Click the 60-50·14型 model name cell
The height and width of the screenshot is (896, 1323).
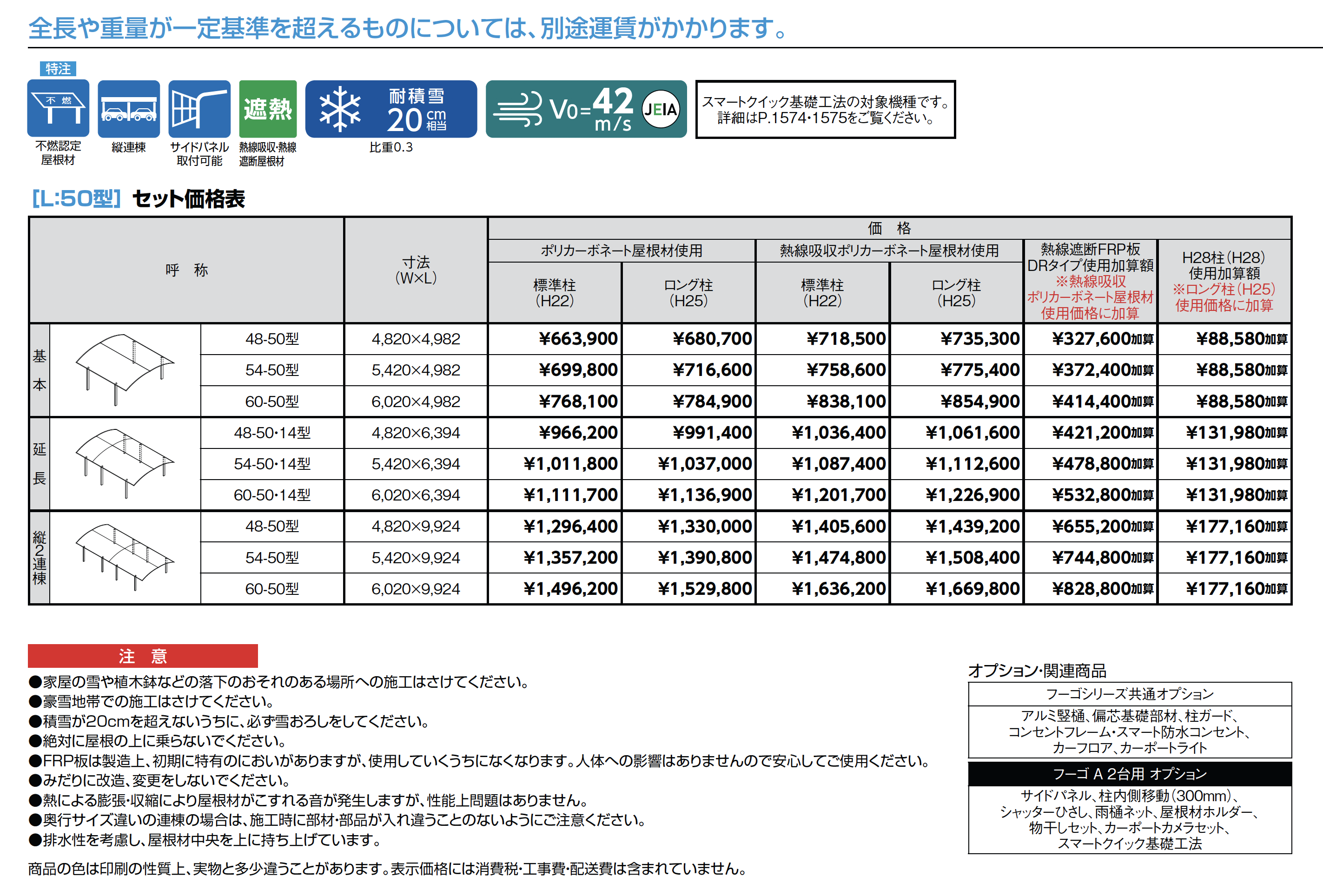click(x=272, y=494)
